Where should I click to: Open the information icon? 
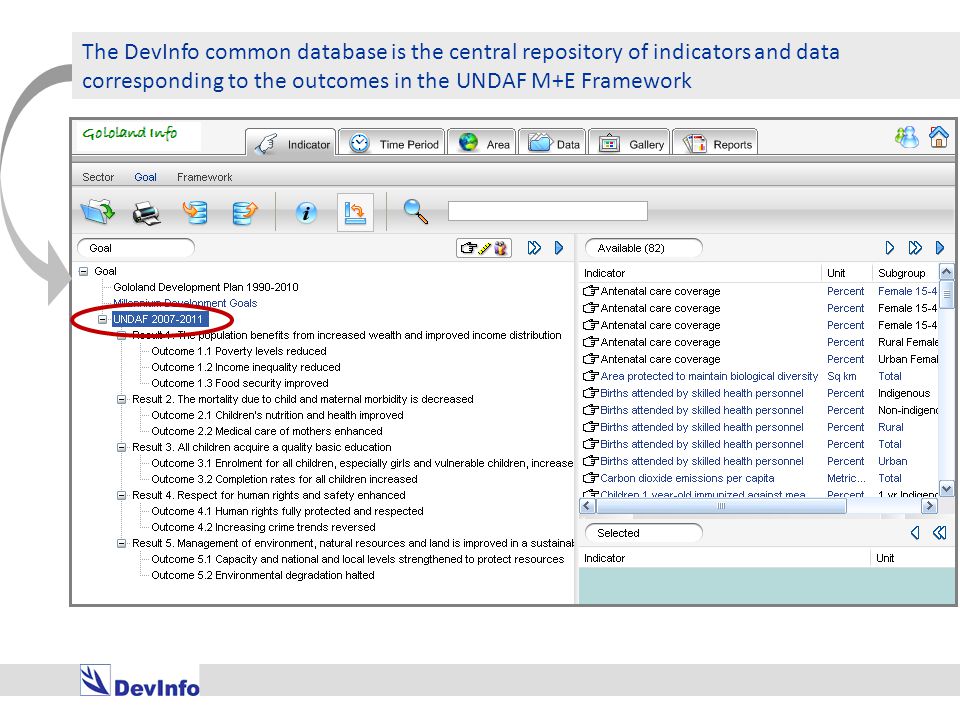306,212
